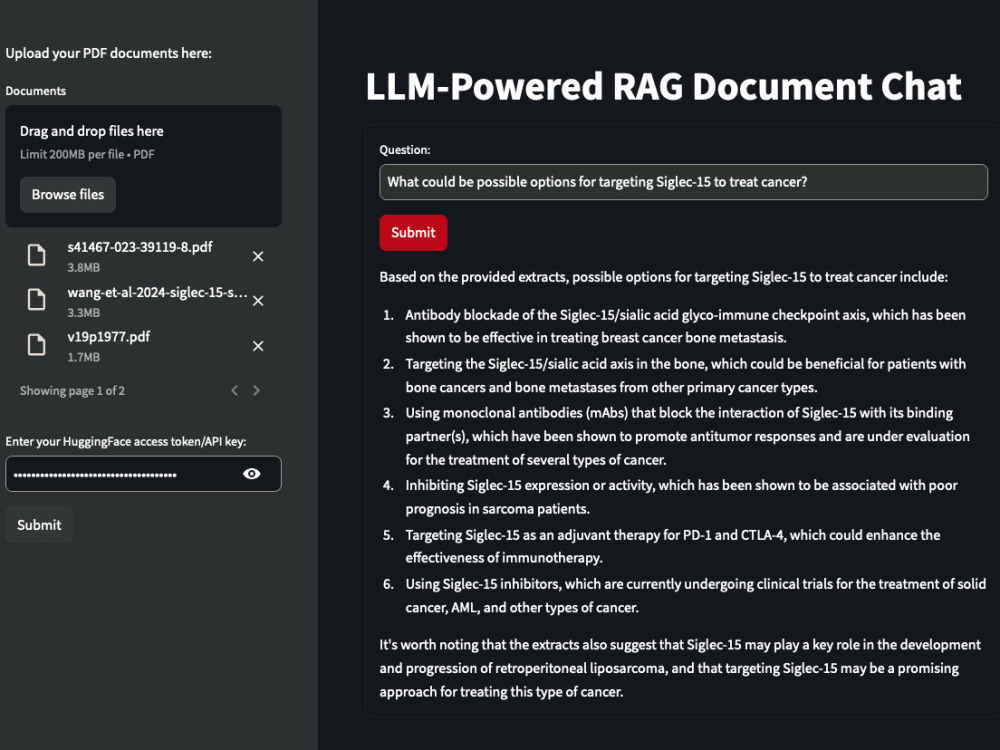Click the 'Limit 200MB per file • PDF' text
1000x750 pixels.
tap(87, 154)
